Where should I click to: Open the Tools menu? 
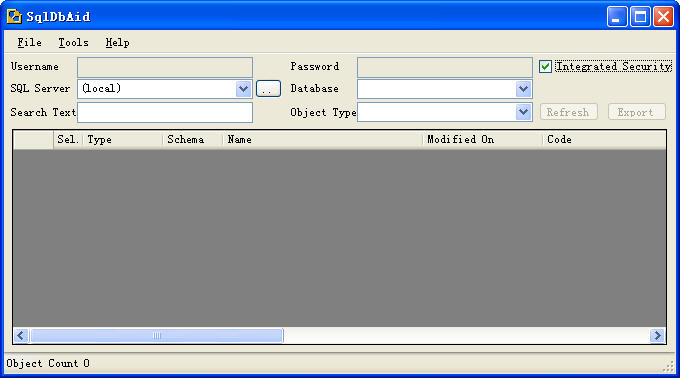click(x=73, y=42)
